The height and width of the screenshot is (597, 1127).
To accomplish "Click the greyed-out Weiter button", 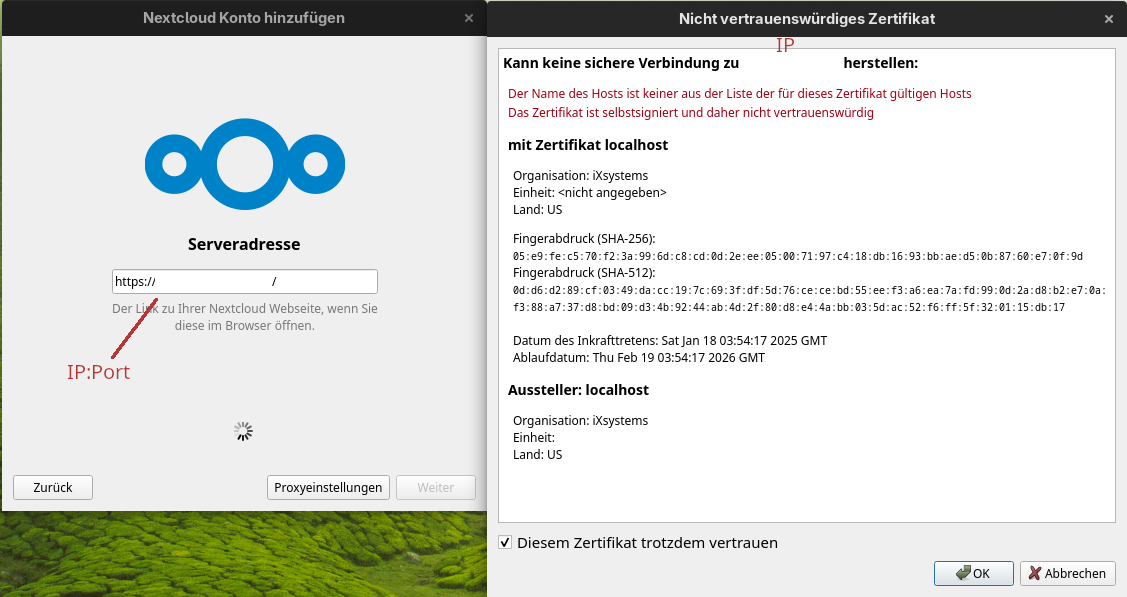I will tap(435, 487).
